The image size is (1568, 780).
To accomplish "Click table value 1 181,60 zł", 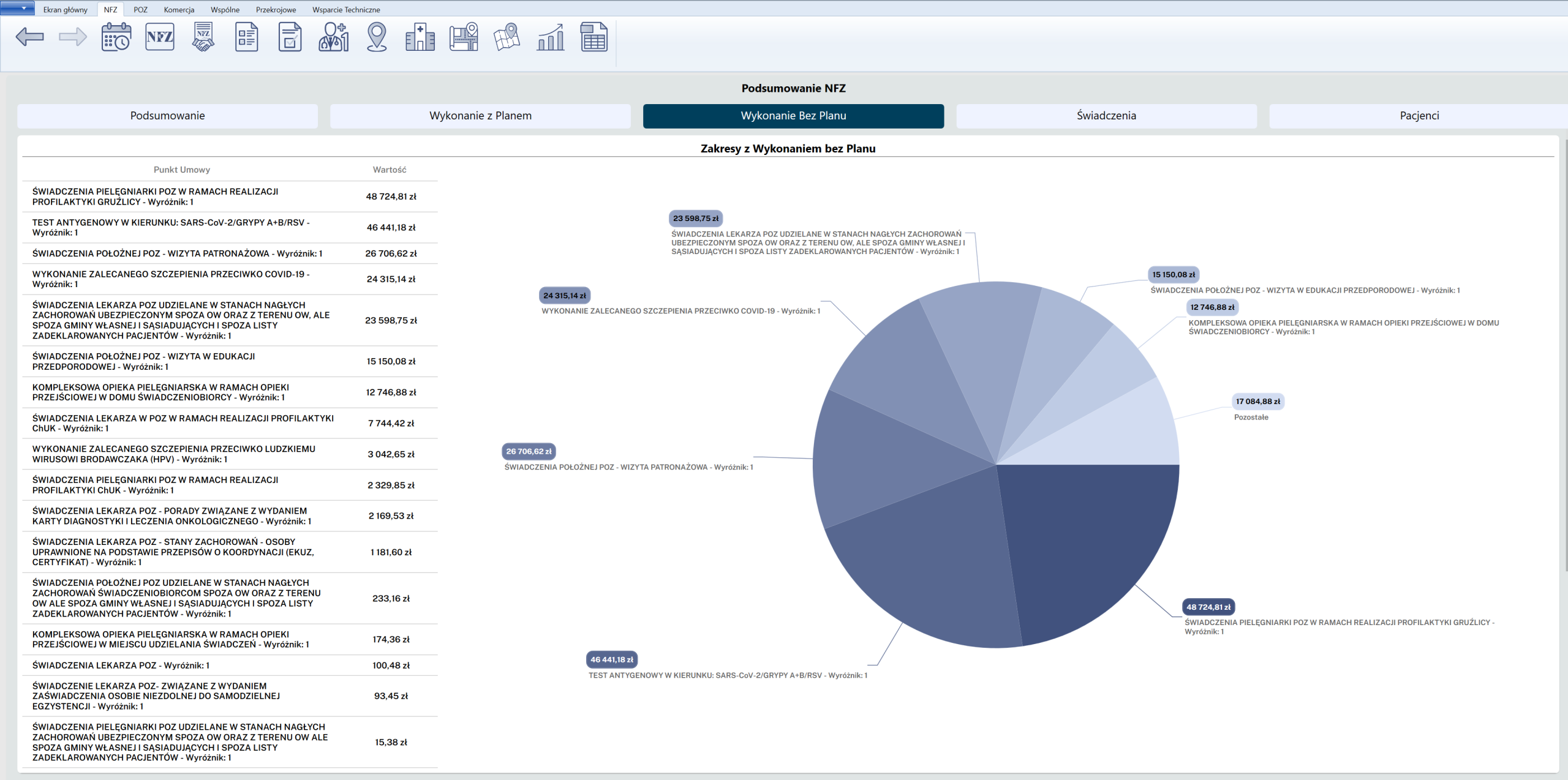I will point(391,552).
